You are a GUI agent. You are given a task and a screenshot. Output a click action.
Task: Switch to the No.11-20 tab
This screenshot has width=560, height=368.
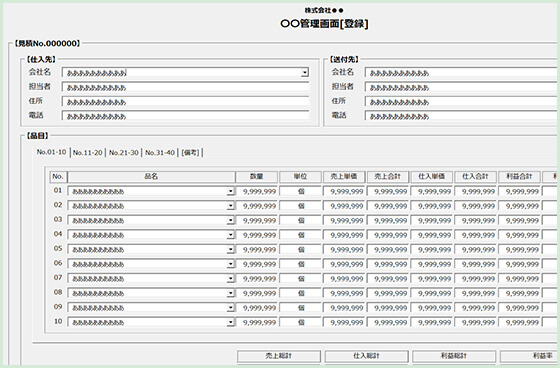tap(88, 153)
